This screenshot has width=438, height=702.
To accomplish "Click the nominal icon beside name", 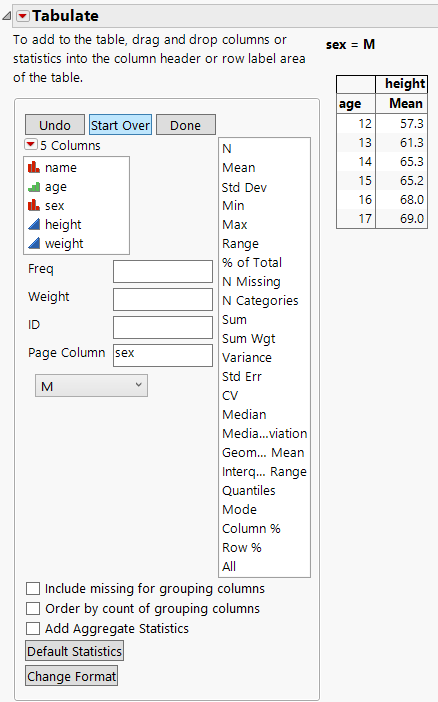I will coord(34,167).
